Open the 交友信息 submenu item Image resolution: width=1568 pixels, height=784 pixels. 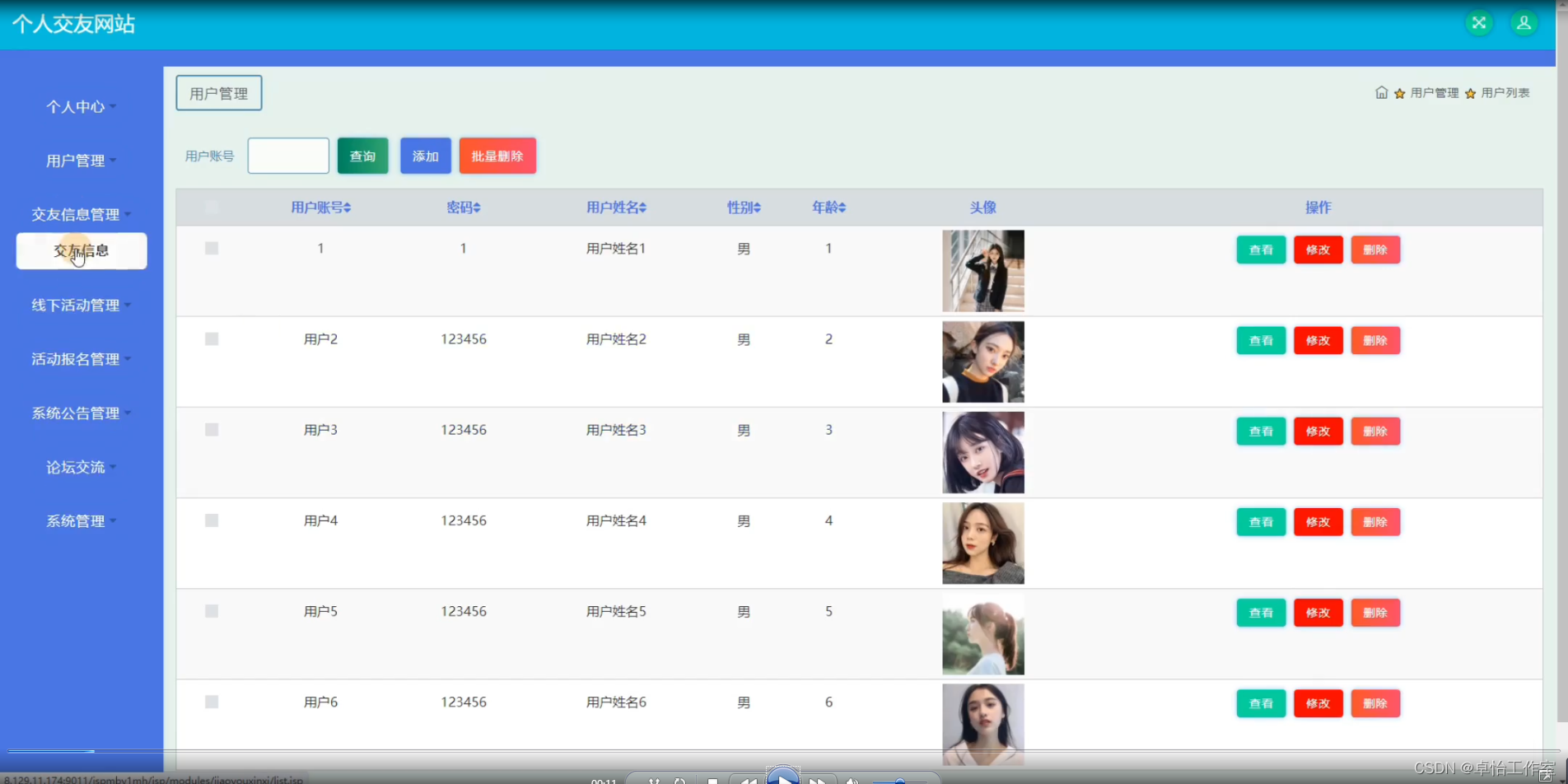[82, 251]
